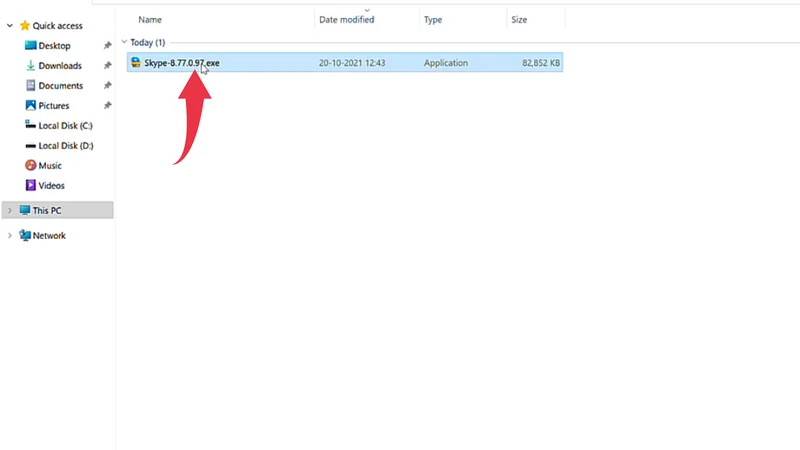Viewport: 800px width, 450px height.
Task: Select the Pictures folder icon
Action: [x=30, y=106]
